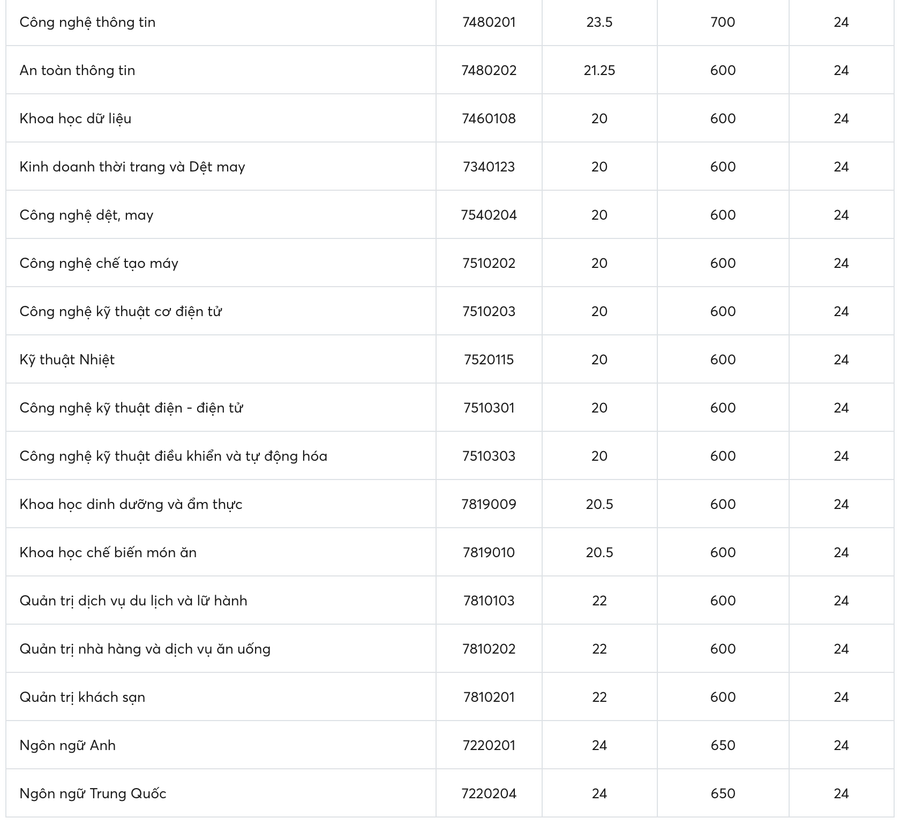Select Kỹ thuật Nhiệt row name
The width and height of the screenshot is (900, 824).
[67, 359]
